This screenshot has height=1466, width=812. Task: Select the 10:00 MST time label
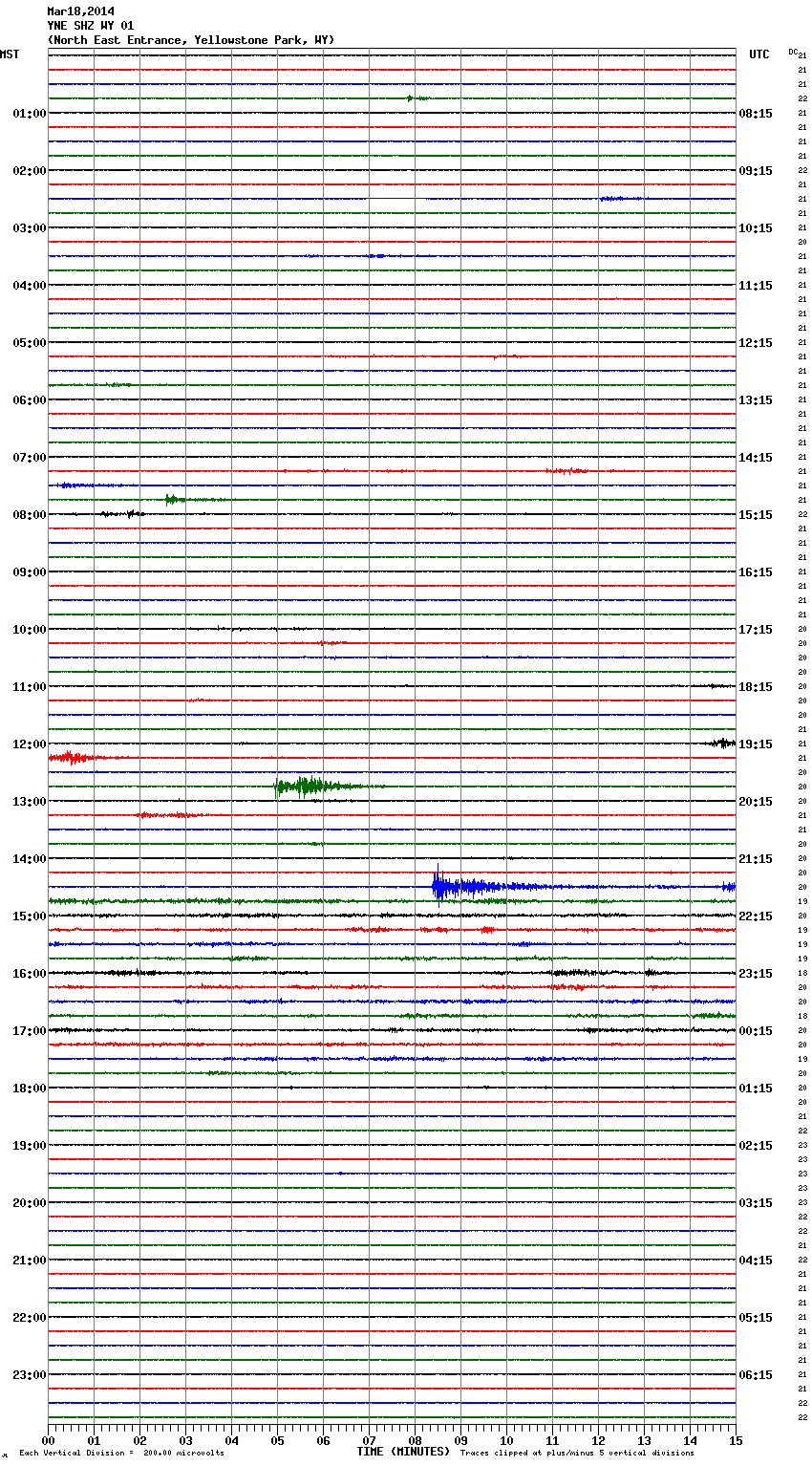[30, 630]
